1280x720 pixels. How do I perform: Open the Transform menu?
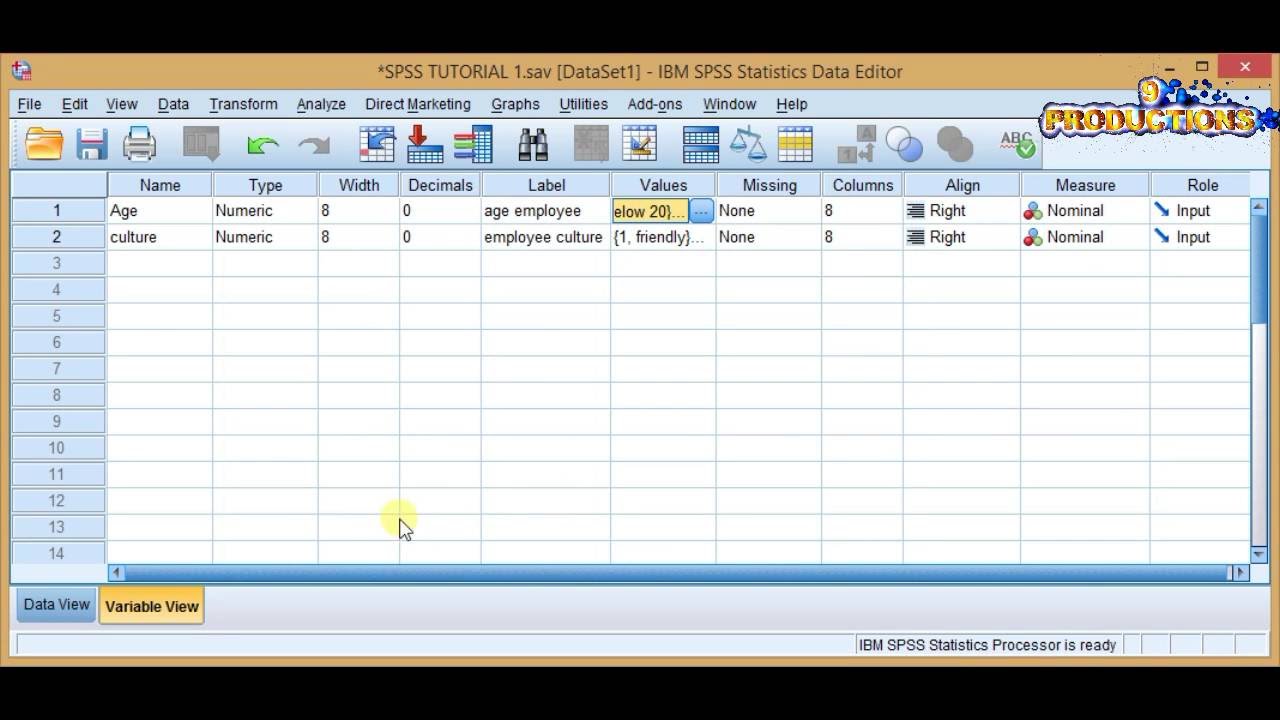[243, 104]
